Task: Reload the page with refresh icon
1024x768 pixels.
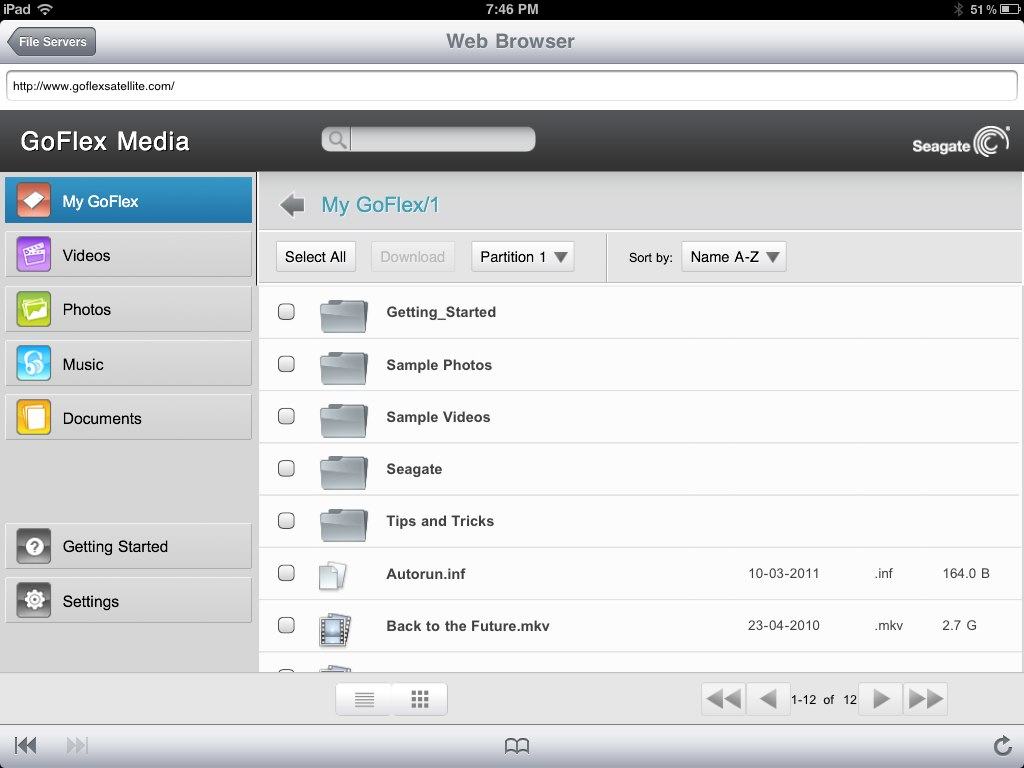Action: (1001, 745)
